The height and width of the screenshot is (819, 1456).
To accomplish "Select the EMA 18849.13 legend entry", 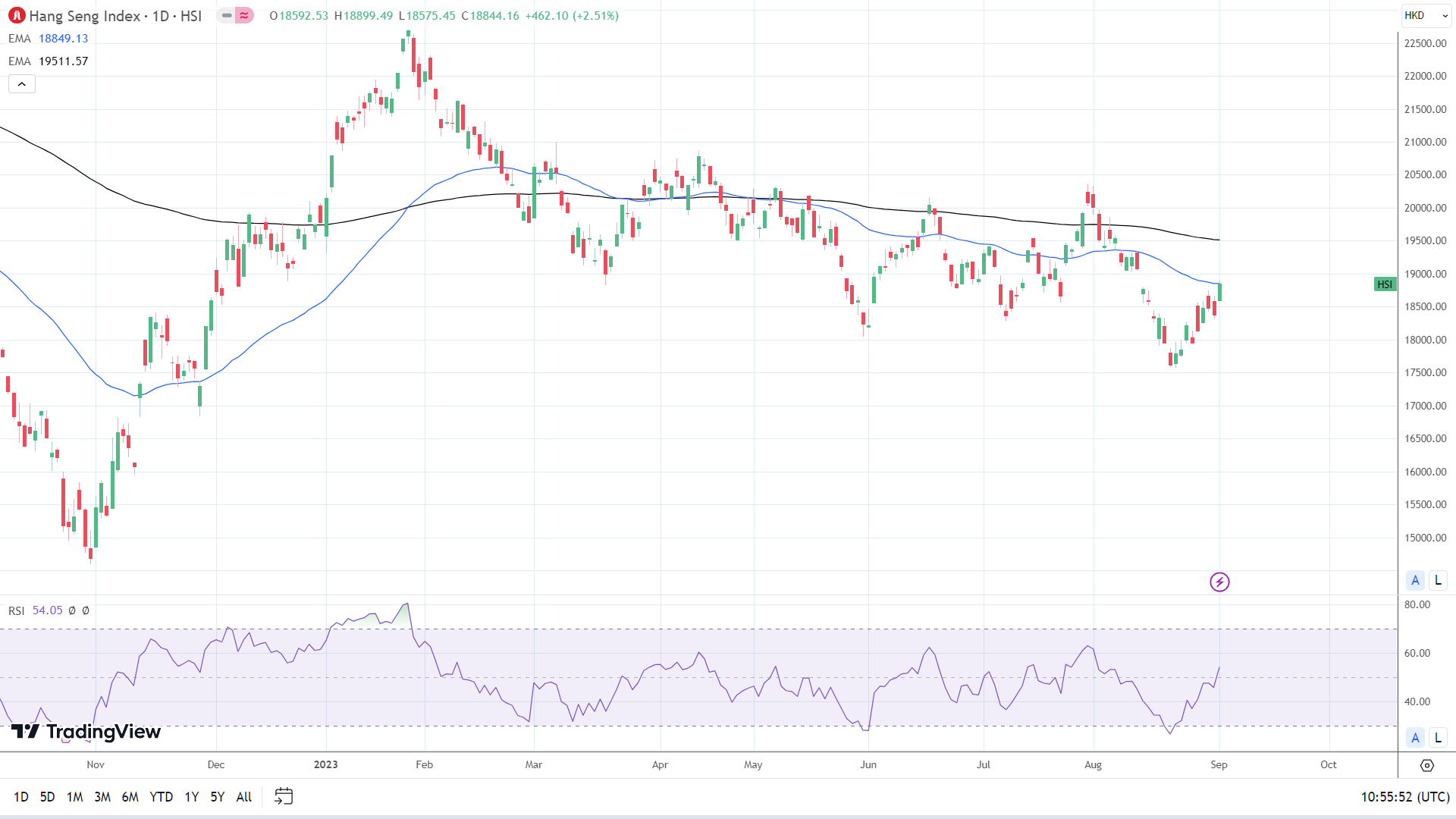I will tap(49, 39).
